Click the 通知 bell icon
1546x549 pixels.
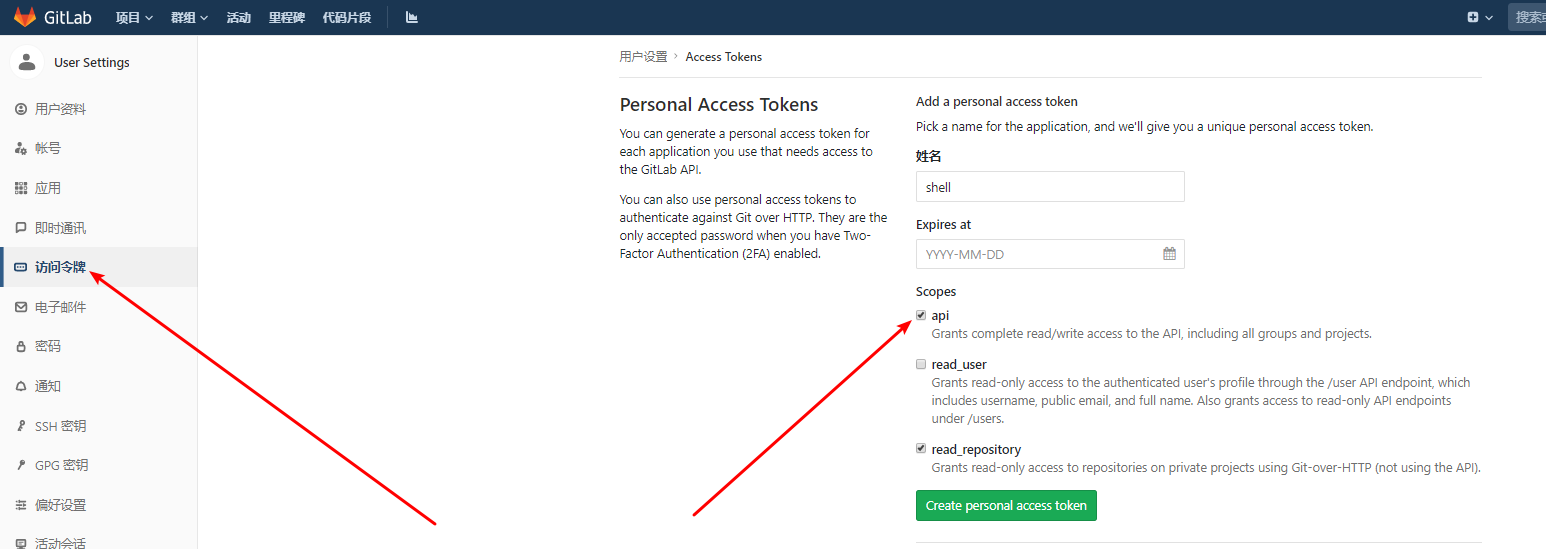(21, 386)
